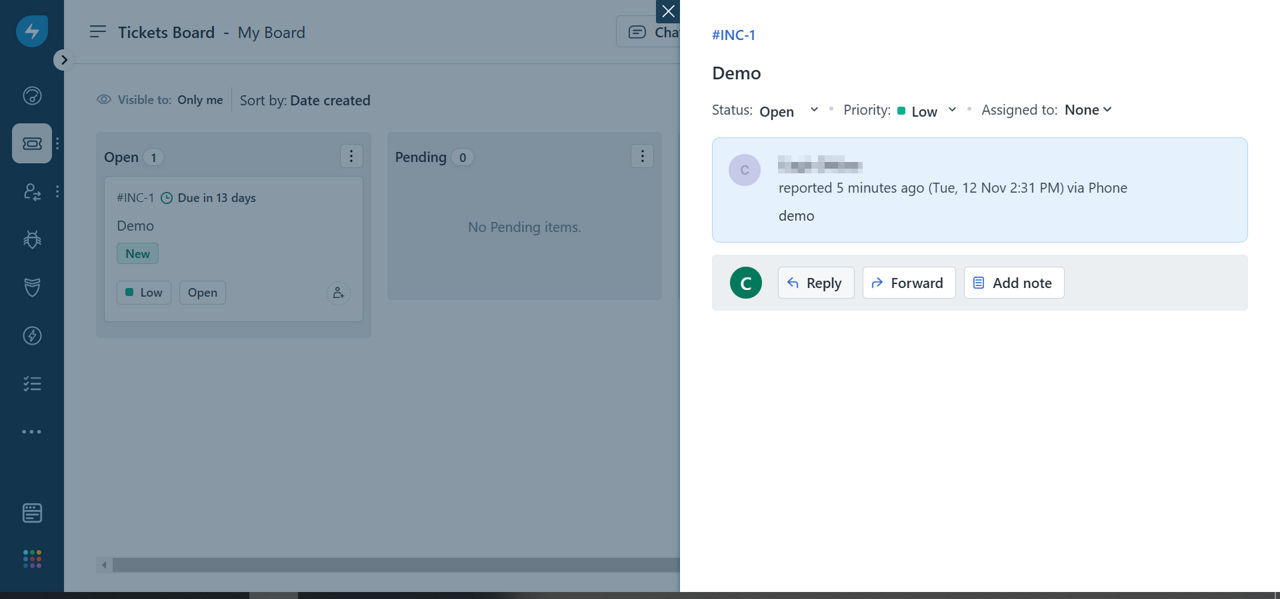Open the Pending column's three-dot menu
Image resolution: width=1280 pixels, height=599 pixels.
tap(643, 156)
